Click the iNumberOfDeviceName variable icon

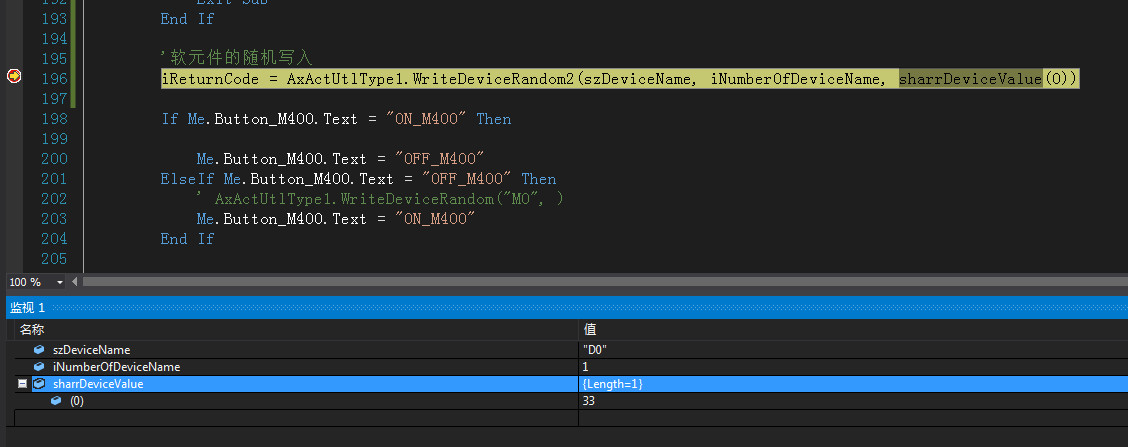click(39, 367)
